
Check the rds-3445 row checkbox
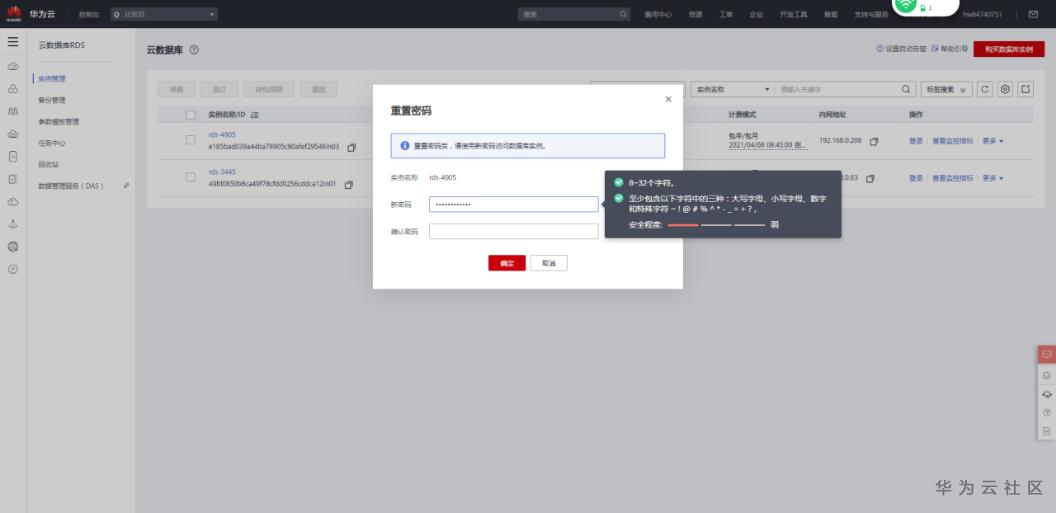tap(191, 177)
